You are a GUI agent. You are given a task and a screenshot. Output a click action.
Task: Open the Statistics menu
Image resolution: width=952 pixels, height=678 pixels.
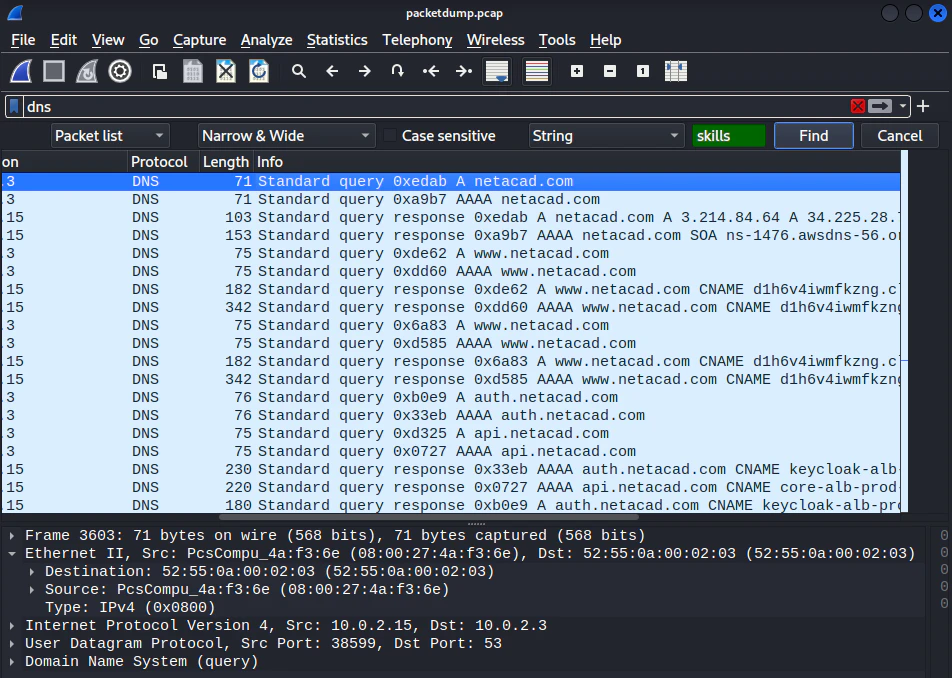tap(337, 40)
